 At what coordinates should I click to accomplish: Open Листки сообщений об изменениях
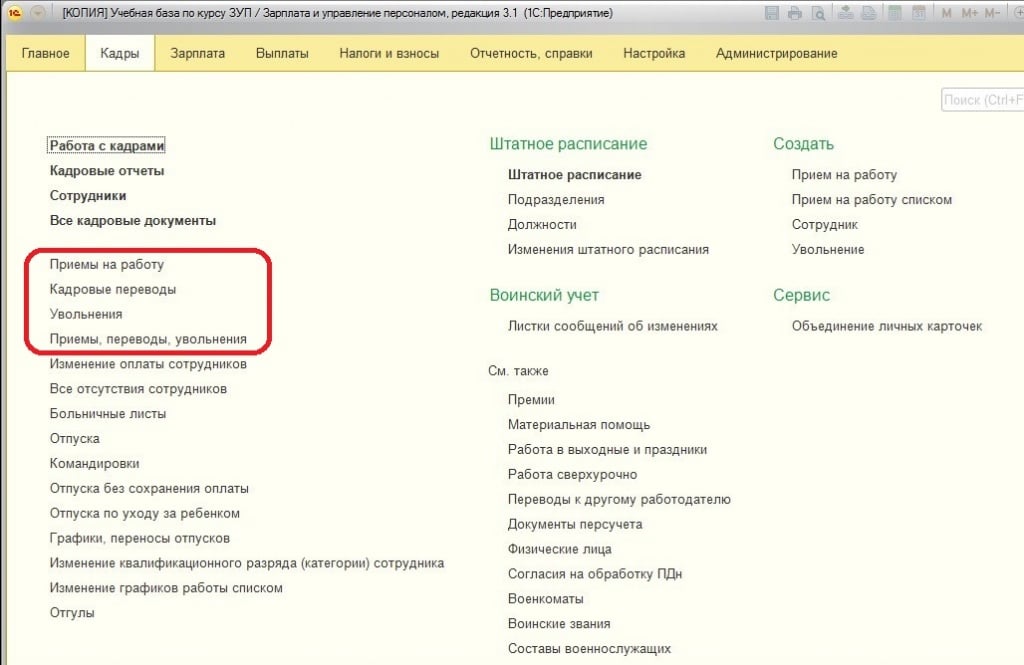pos(613,326)
